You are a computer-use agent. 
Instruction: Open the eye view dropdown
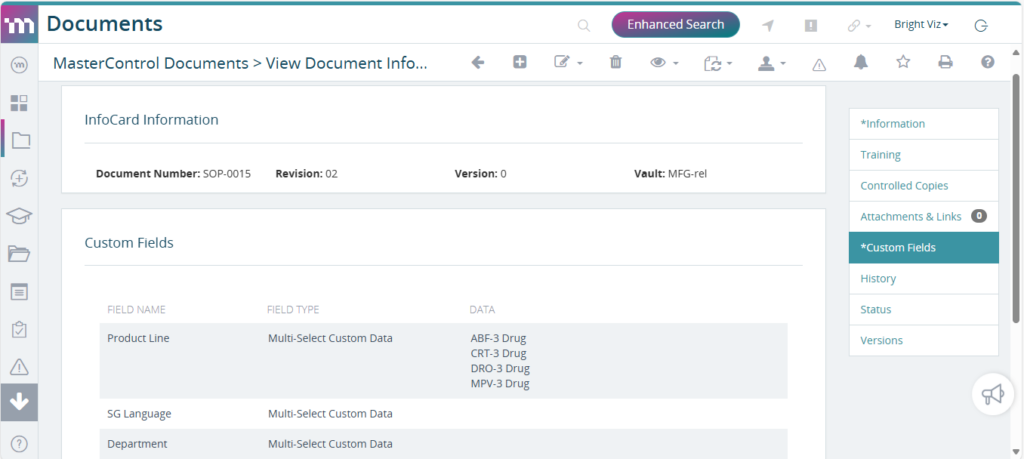(664, 63)
